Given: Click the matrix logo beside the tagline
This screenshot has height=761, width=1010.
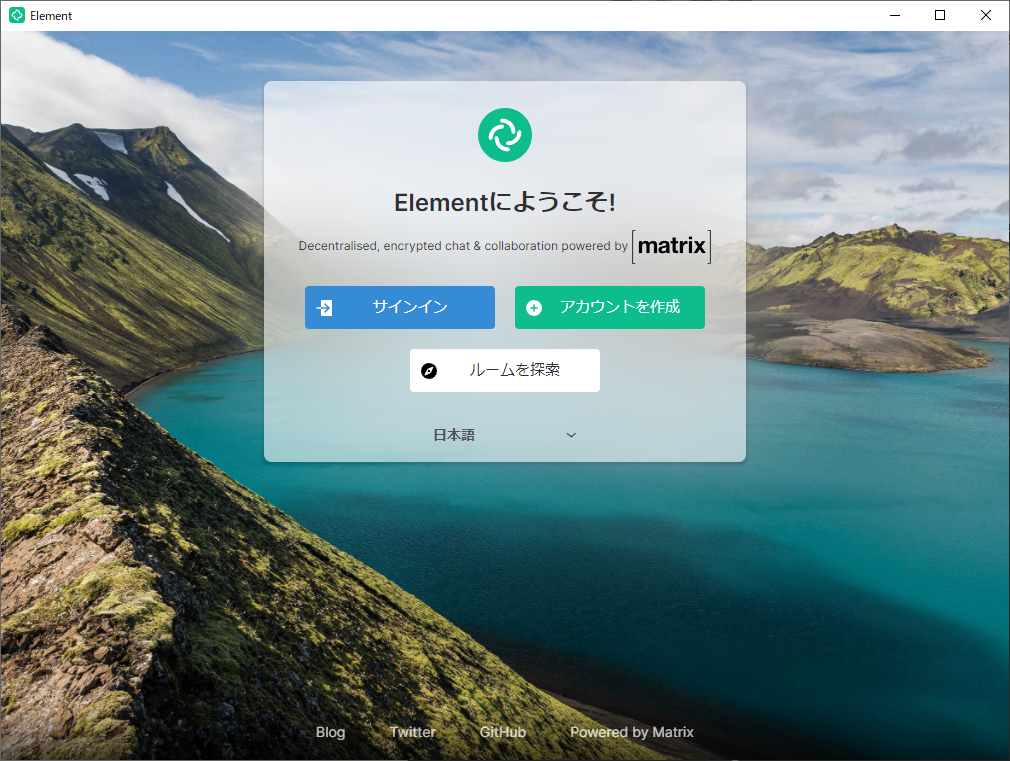Looking at the screenshot, I should click(x=671, y=246).
